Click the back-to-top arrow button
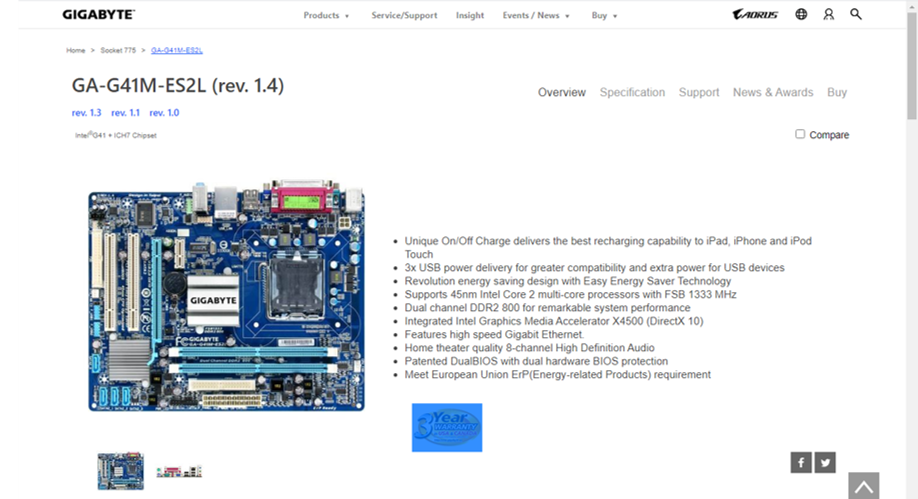918x499 pixels. (864, 486)
